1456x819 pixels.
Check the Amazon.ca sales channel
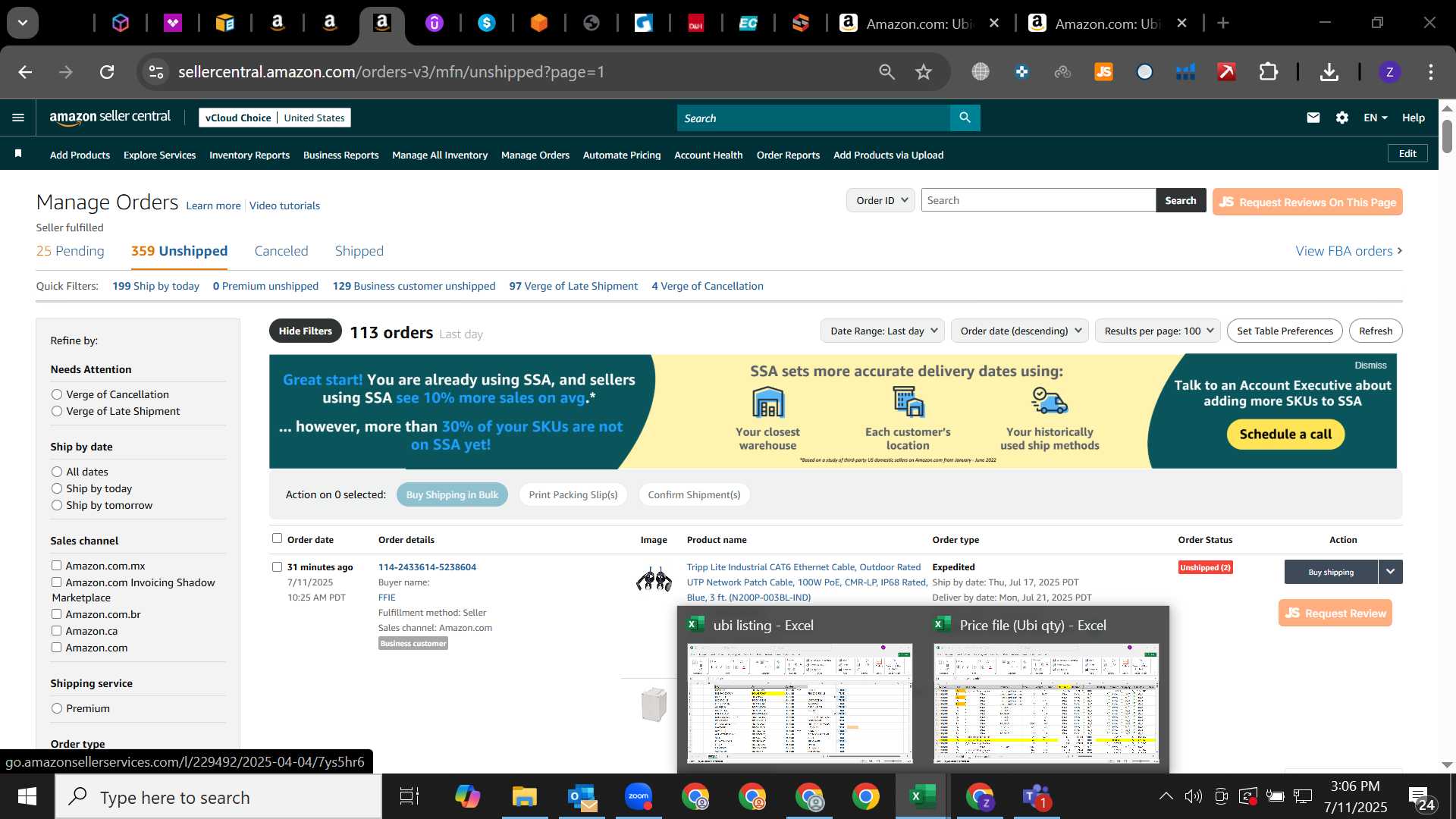(x=56, y=630)
